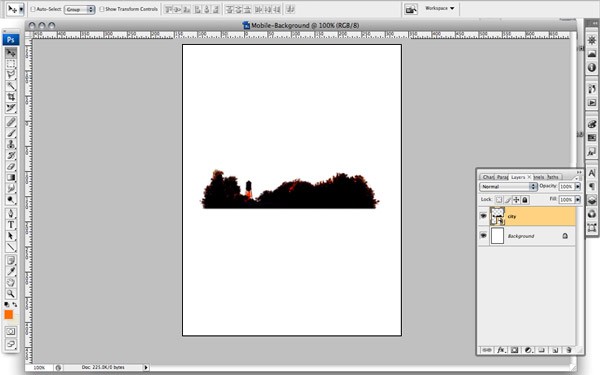Viewport: 600px width, 375px height.
Task: Select the Eraser tool
Action: click(11, 166)
